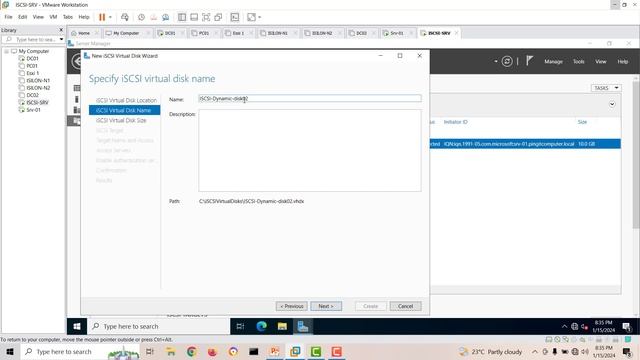Toggle show library sidebar icon
640x360 pixels.
coord(182,17)
